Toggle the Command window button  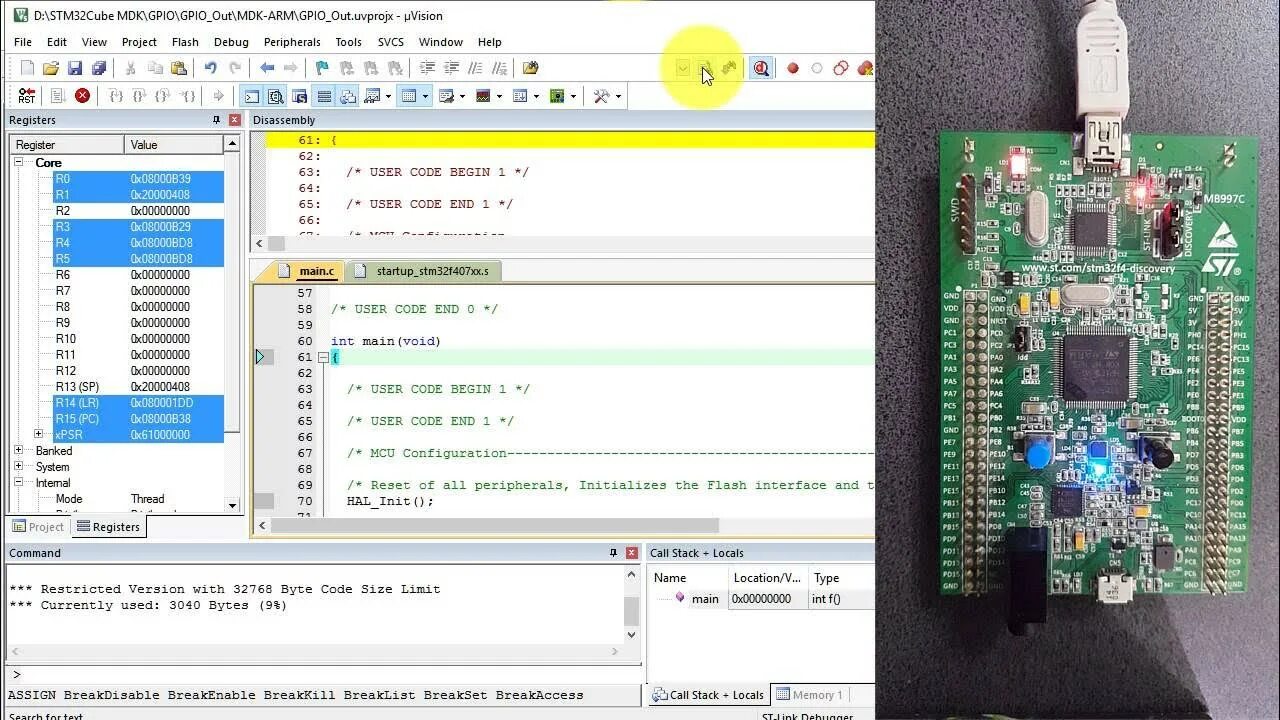click(x=252, y=96)
